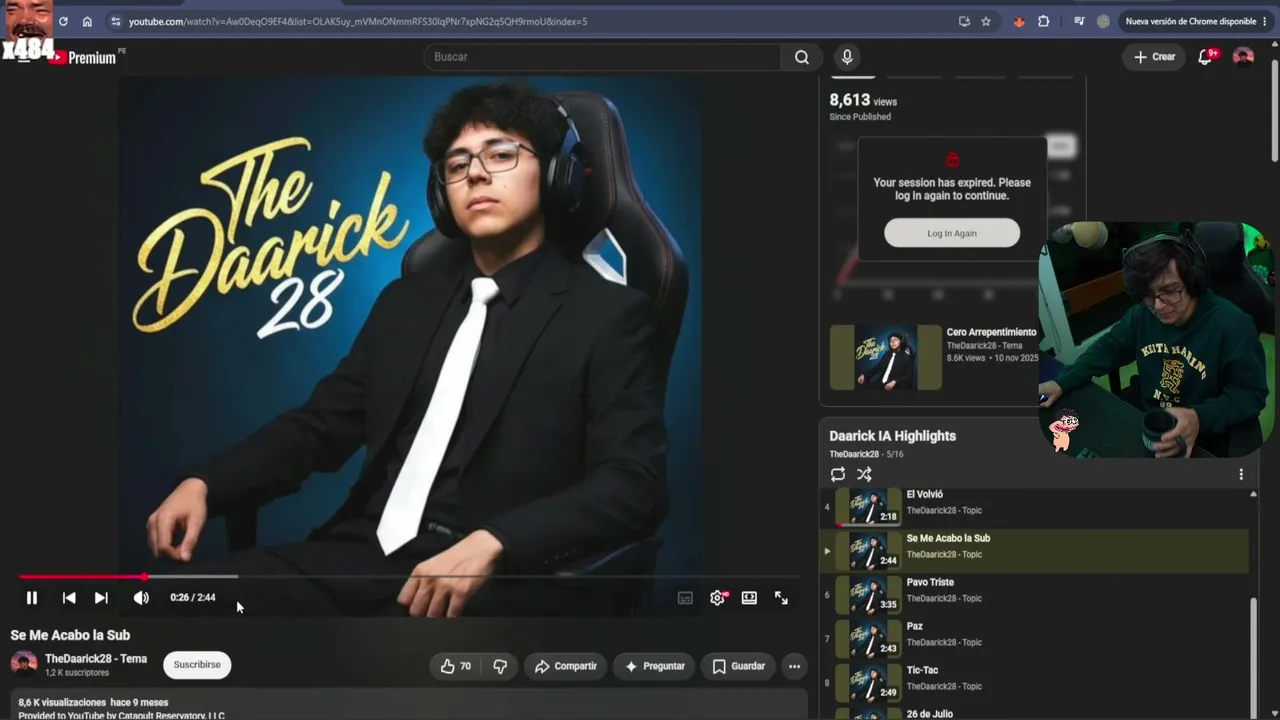Go to Chrome's home page button
Image resolution: width=1280 pixels, height=720 pixels.
[87, 21]
